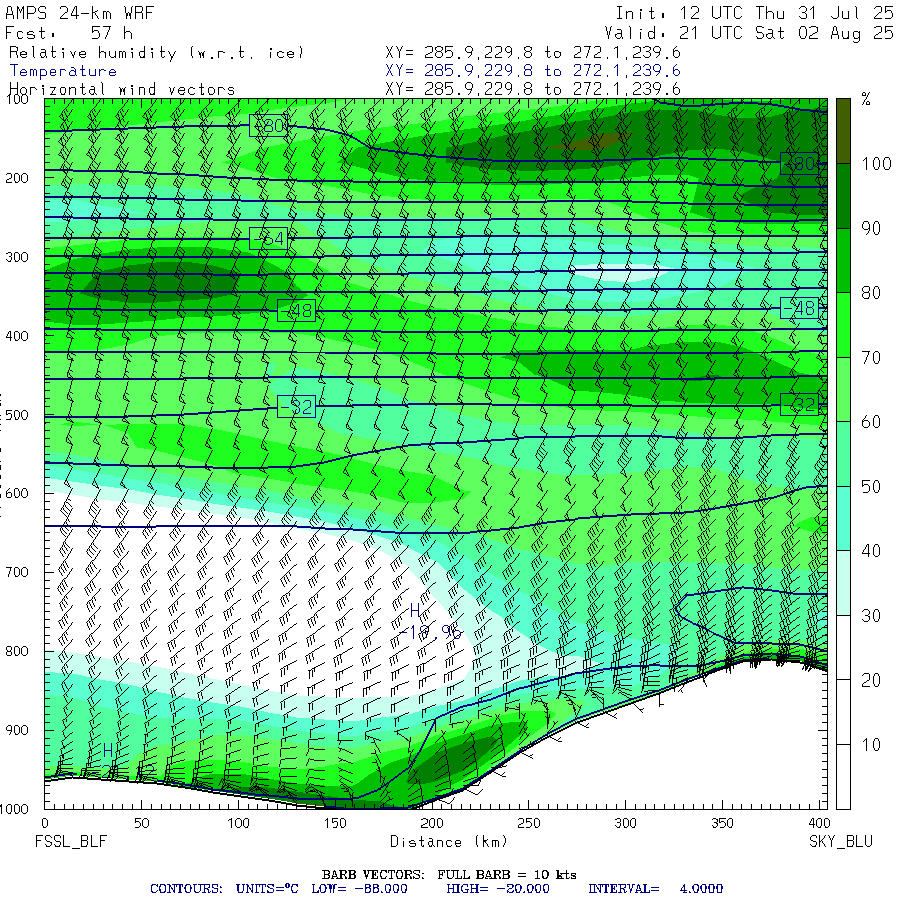Click the colorbar tick label '20'
The image size is (900, 900).
pyautogui.click(x=871, y=681)
